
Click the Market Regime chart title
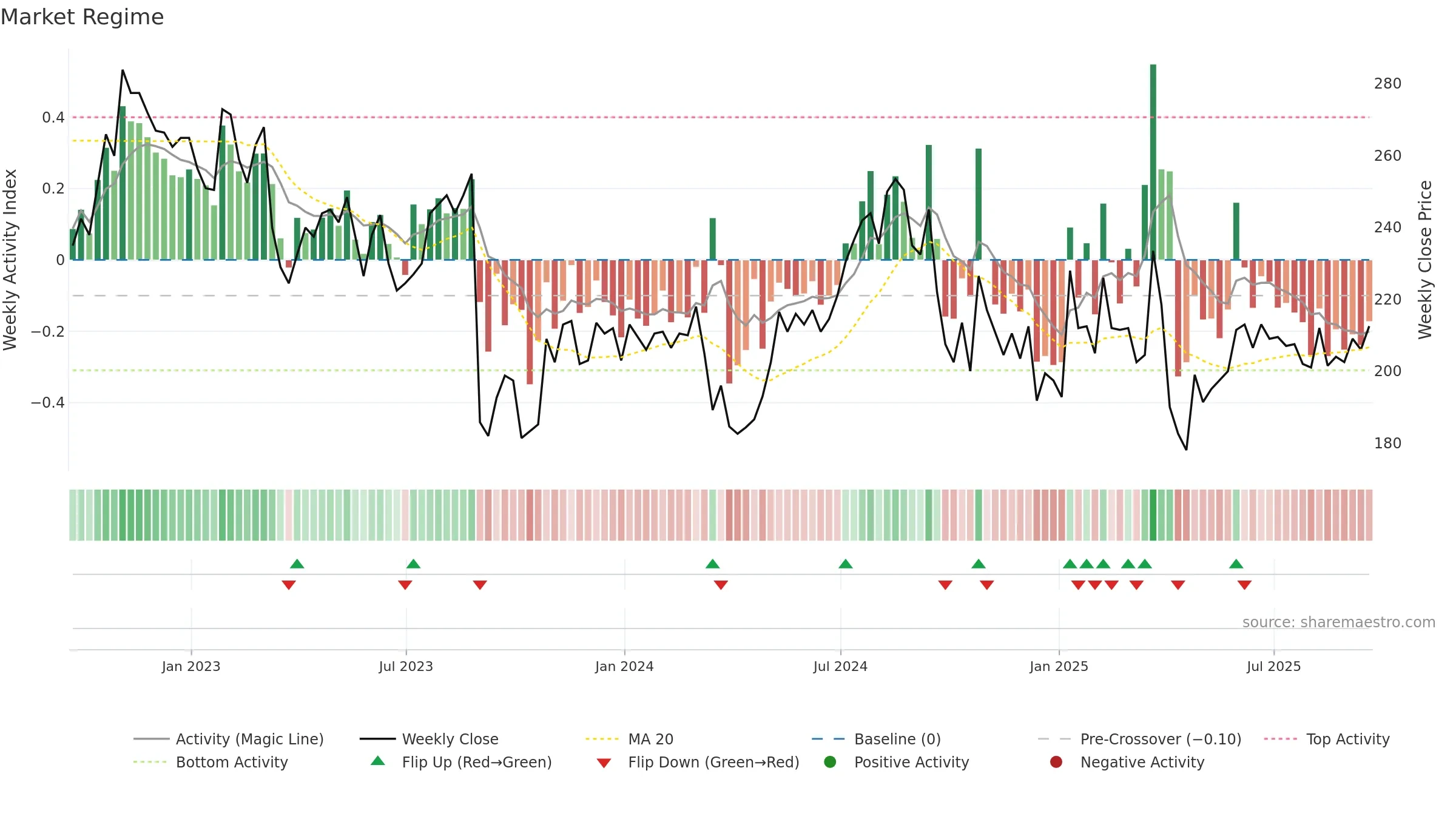pos(82,17)
